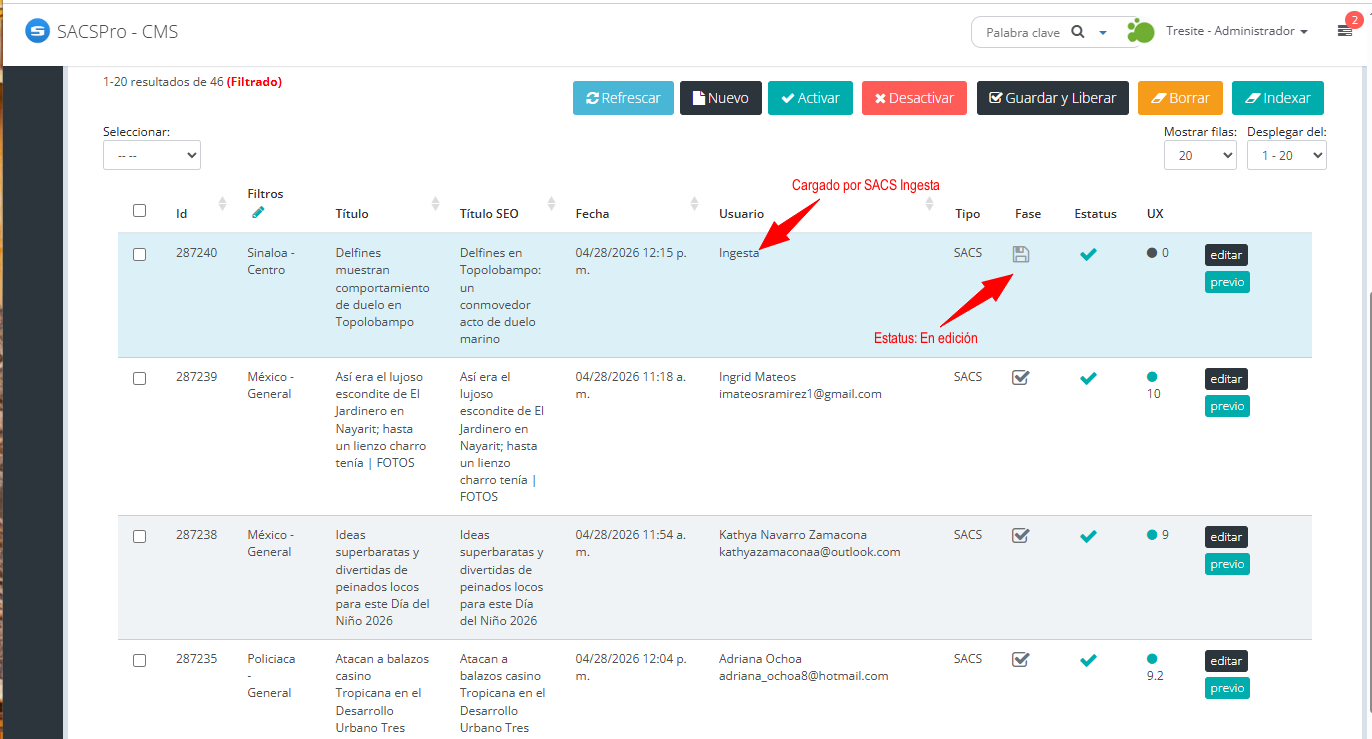Click editar for row 287239
The image size is (1372, 739).
click(x=1226, y=379)
